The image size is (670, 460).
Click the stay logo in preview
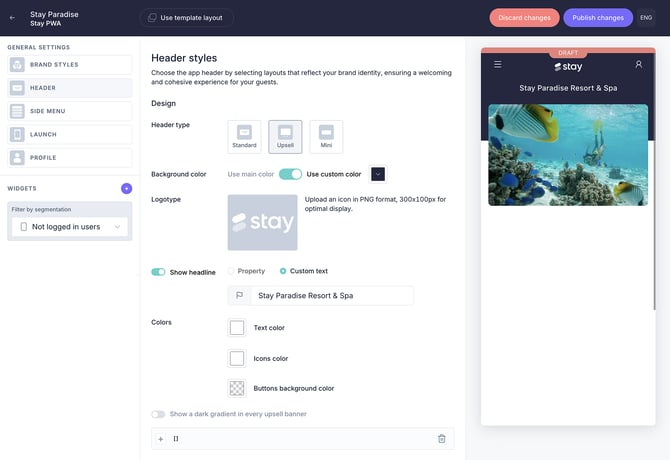tap(568, 67)
